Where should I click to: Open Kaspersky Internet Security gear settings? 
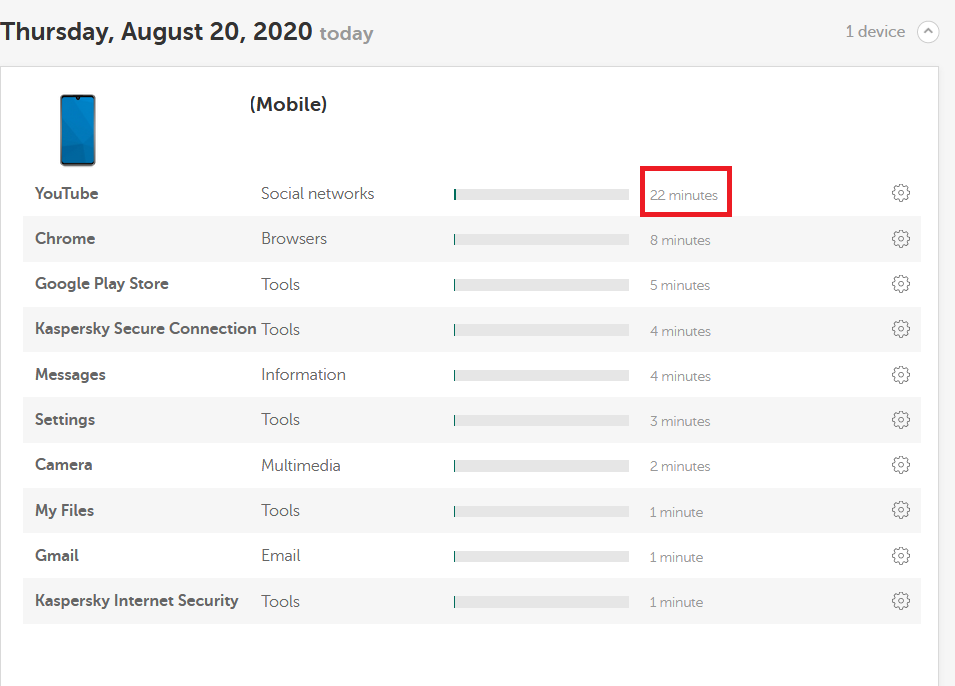901,601
